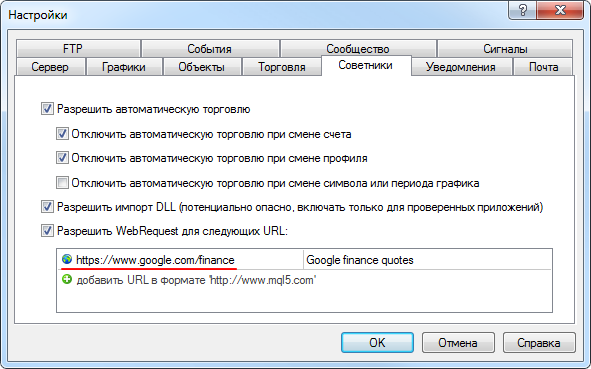
Task: Switch to the Объекты tab
Action: pyautogui.click(x=202, y=67)
